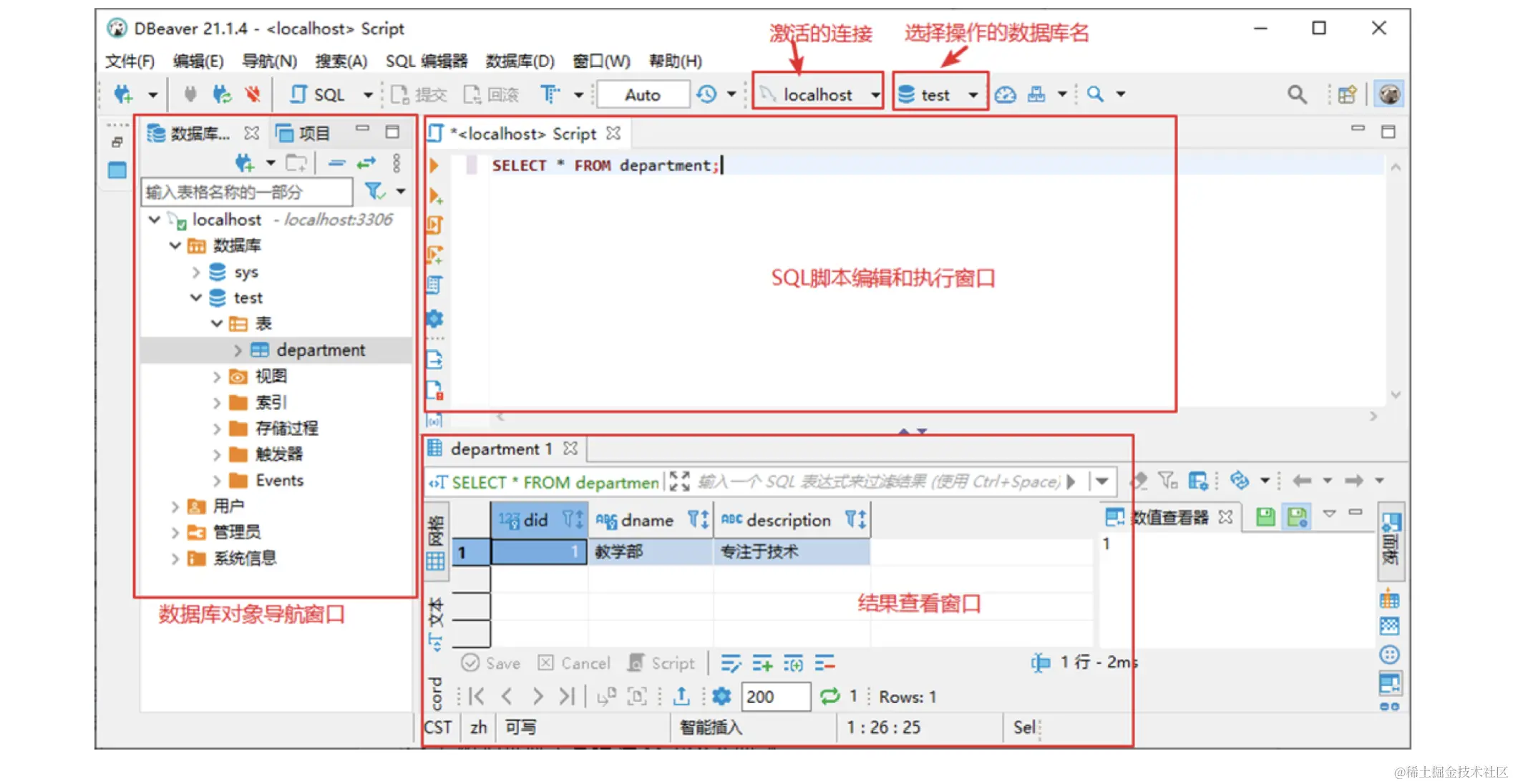Click the execute script icon
Screen dimensions: 1513x784
click(434, 225)
